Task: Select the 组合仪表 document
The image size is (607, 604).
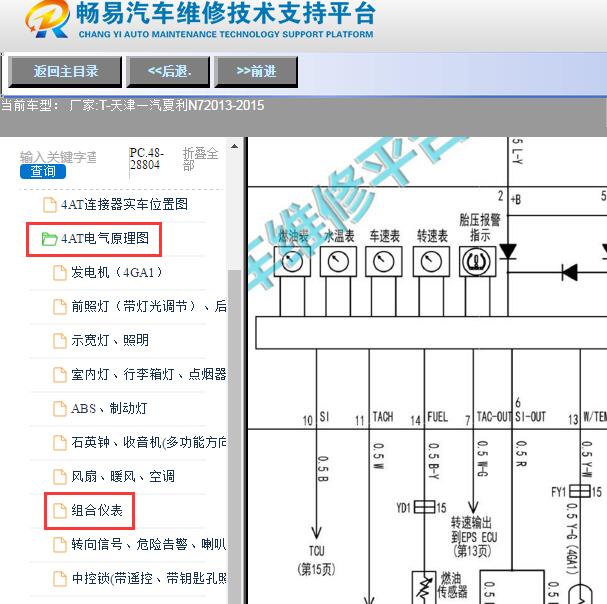Action: [x=97, y=510]
